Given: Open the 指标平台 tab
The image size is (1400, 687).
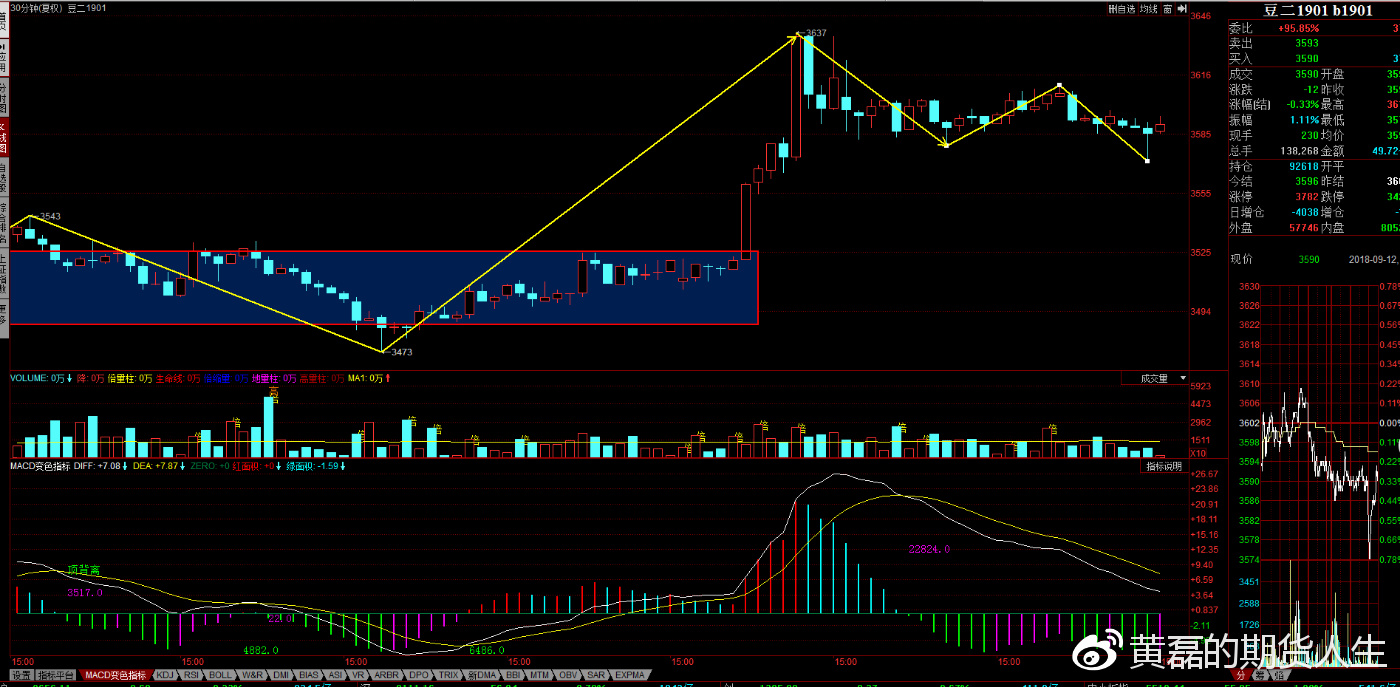Looking at the screenshot, I should pos(56,675).
